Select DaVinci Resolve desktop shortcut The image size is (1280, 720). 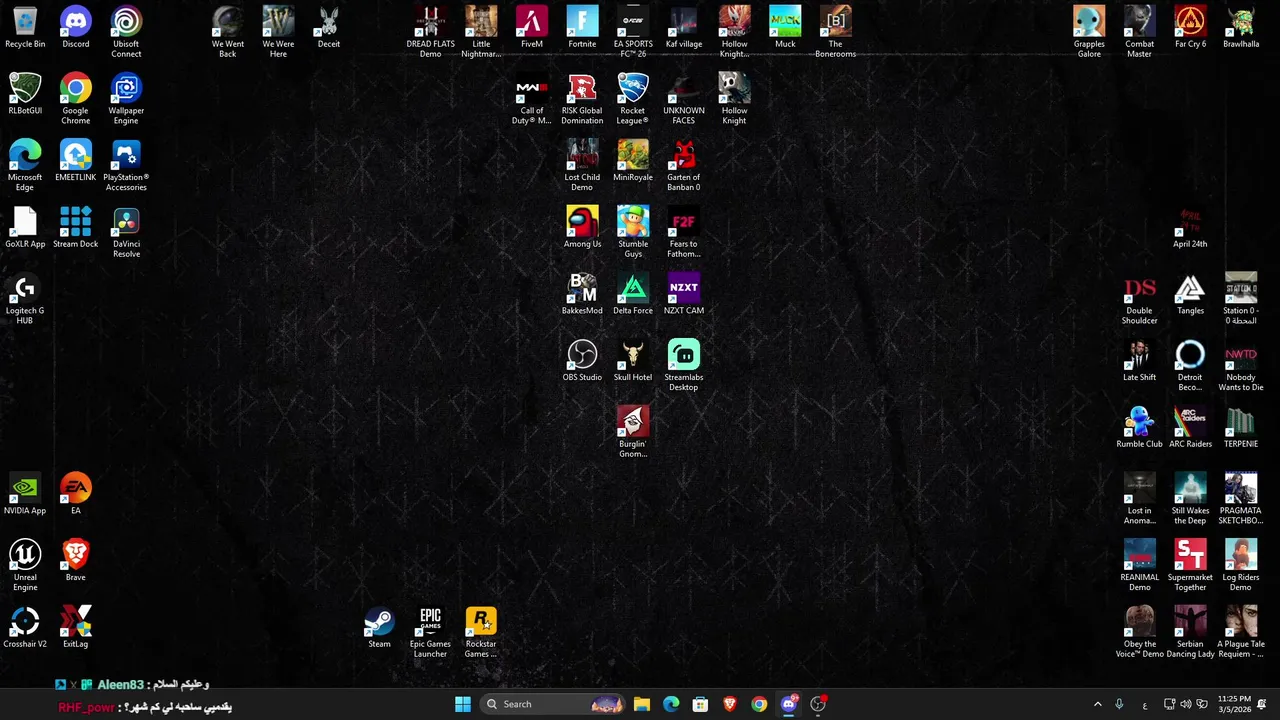pos(126,232)
